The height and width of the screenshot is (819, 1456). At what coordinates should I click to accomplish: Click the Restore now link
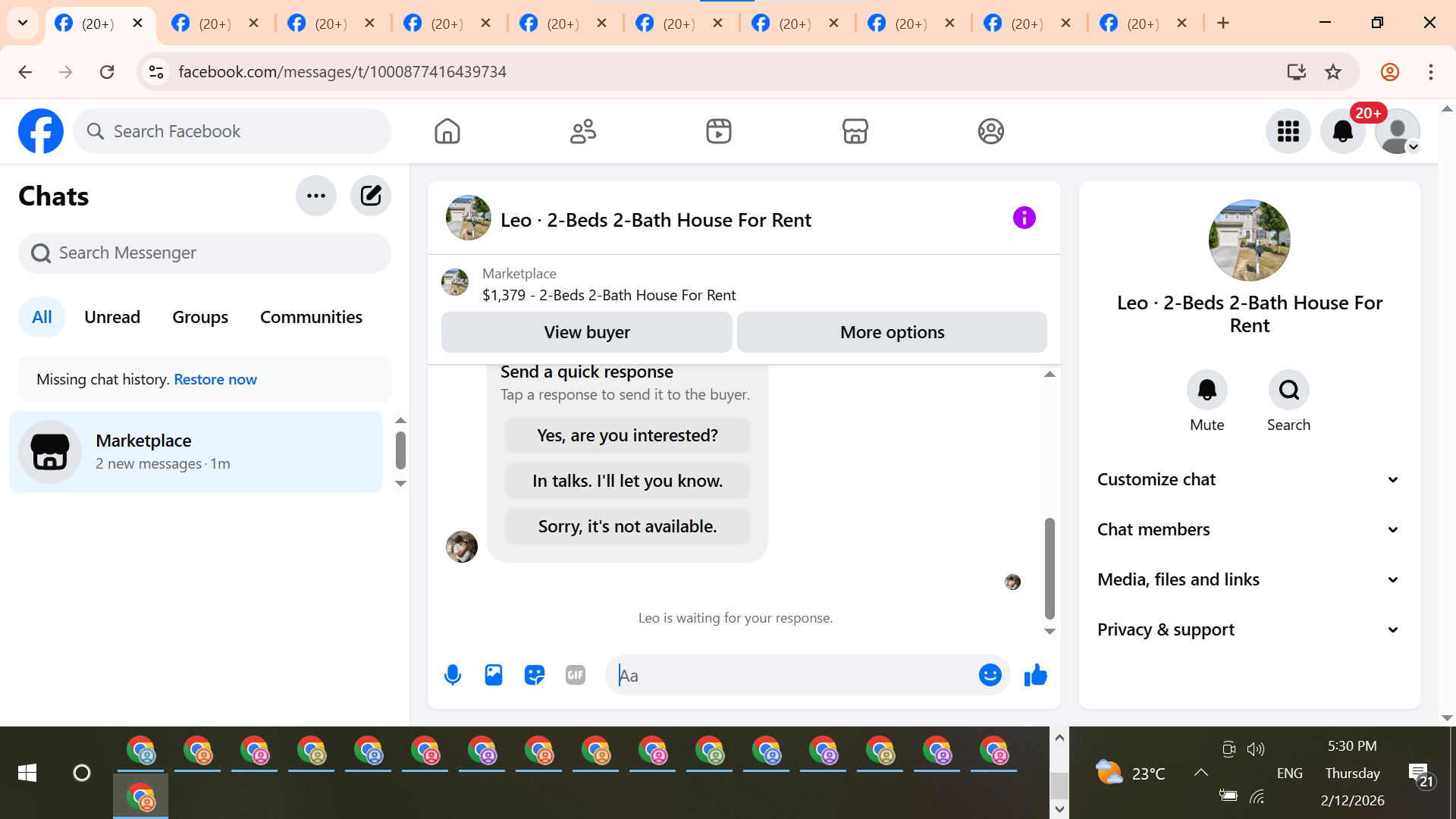[x=215, y=379]
